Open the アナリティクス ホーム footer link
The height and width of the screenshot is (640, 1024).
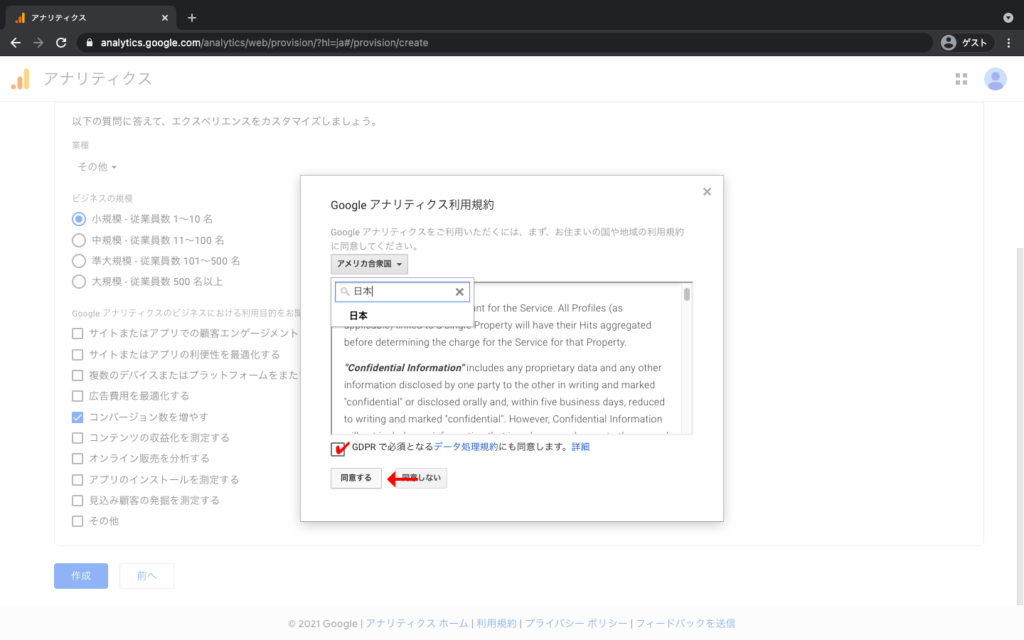click(x=417, y=624)
